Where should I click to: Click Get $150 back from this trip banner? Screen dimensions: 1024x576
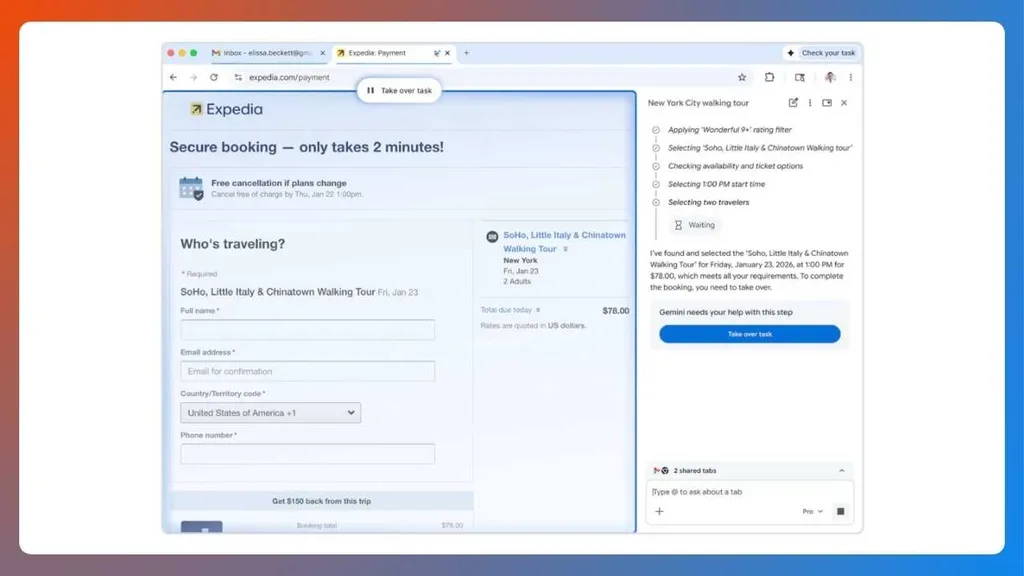[x=321, y=501]
